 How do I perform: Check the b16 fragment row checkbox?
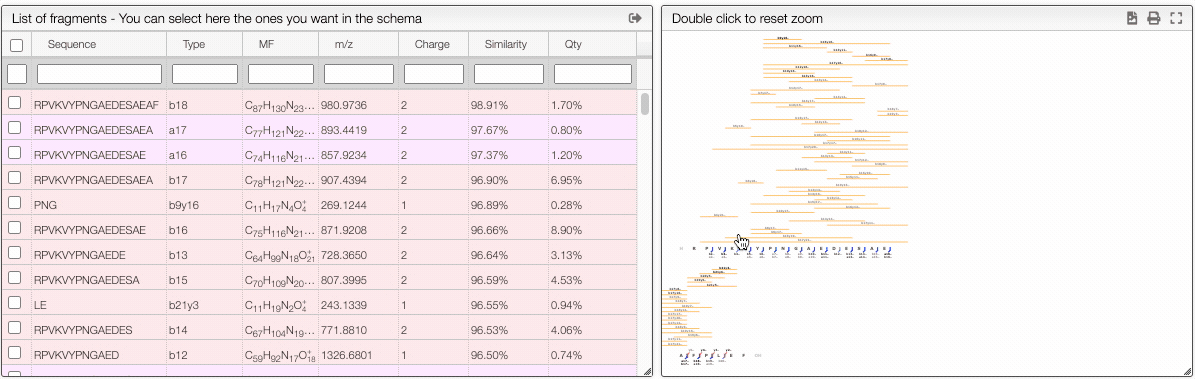[14, 227]
